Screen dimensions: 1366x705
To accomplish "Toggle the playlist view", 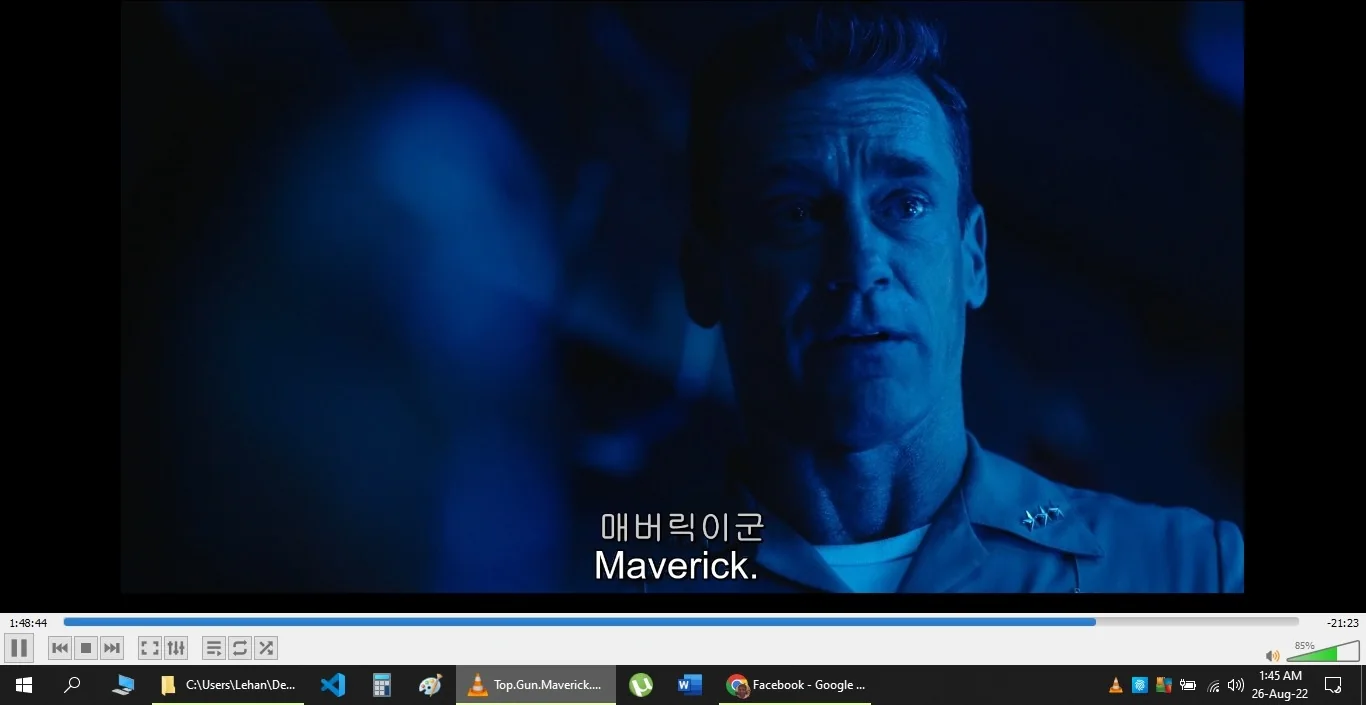I will (x=214, y=648).
